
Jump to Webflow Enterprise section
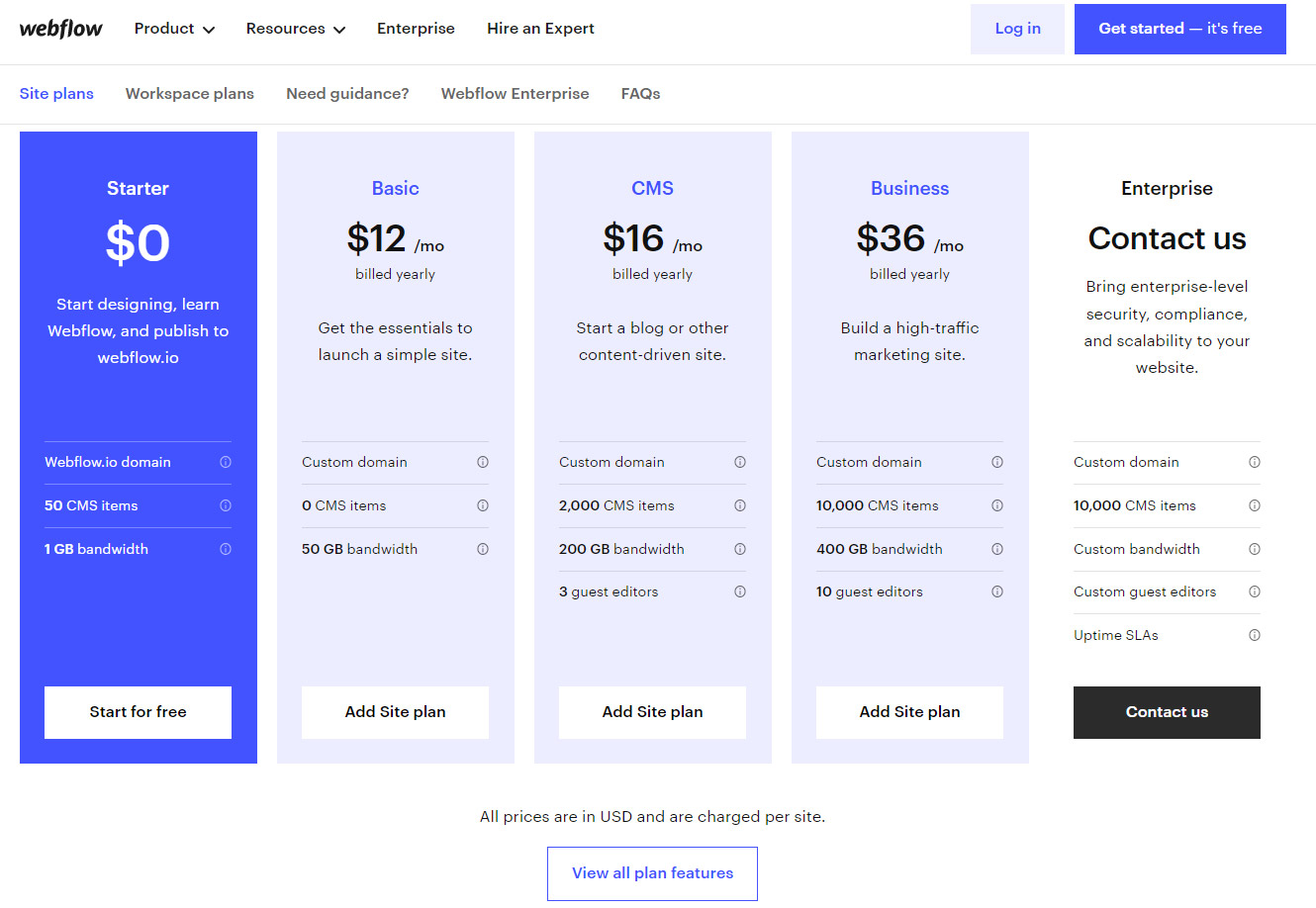click(x=515, y=94)
